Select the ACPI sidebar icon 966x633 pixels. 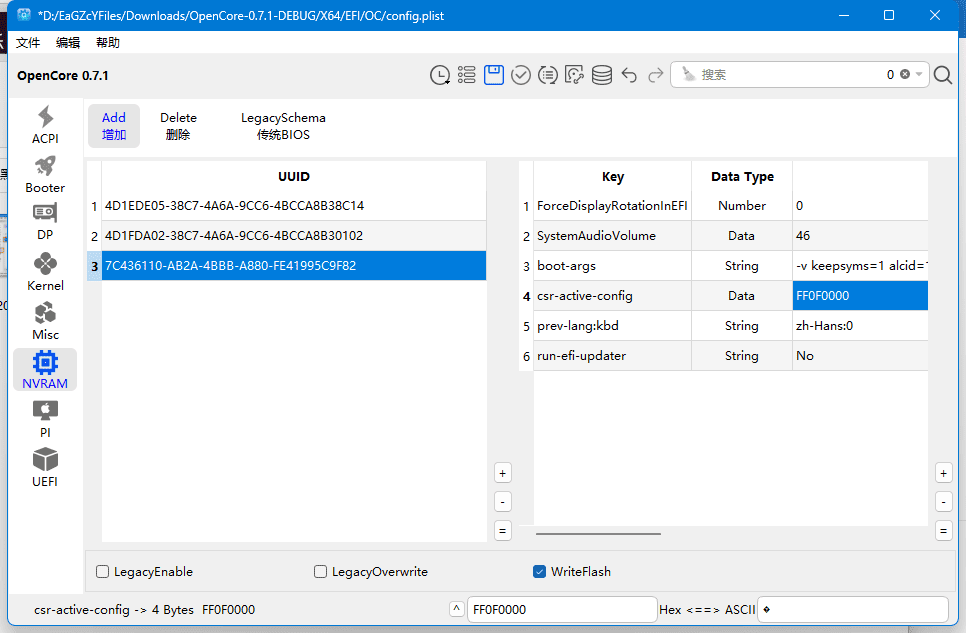tap(45, 125)
